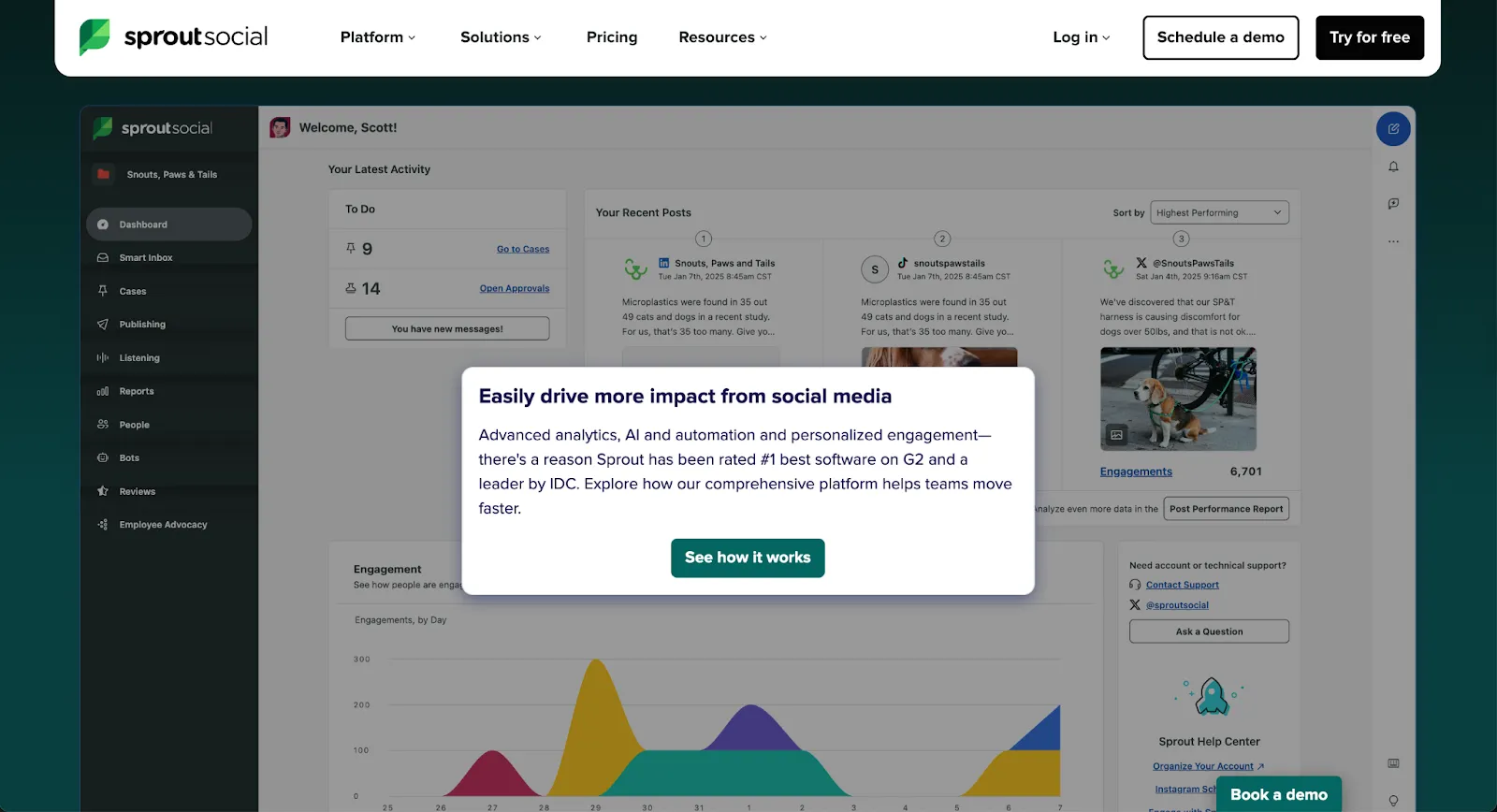
Task: Click the Schedule a demo button
Action: [x=1220, y=37]
